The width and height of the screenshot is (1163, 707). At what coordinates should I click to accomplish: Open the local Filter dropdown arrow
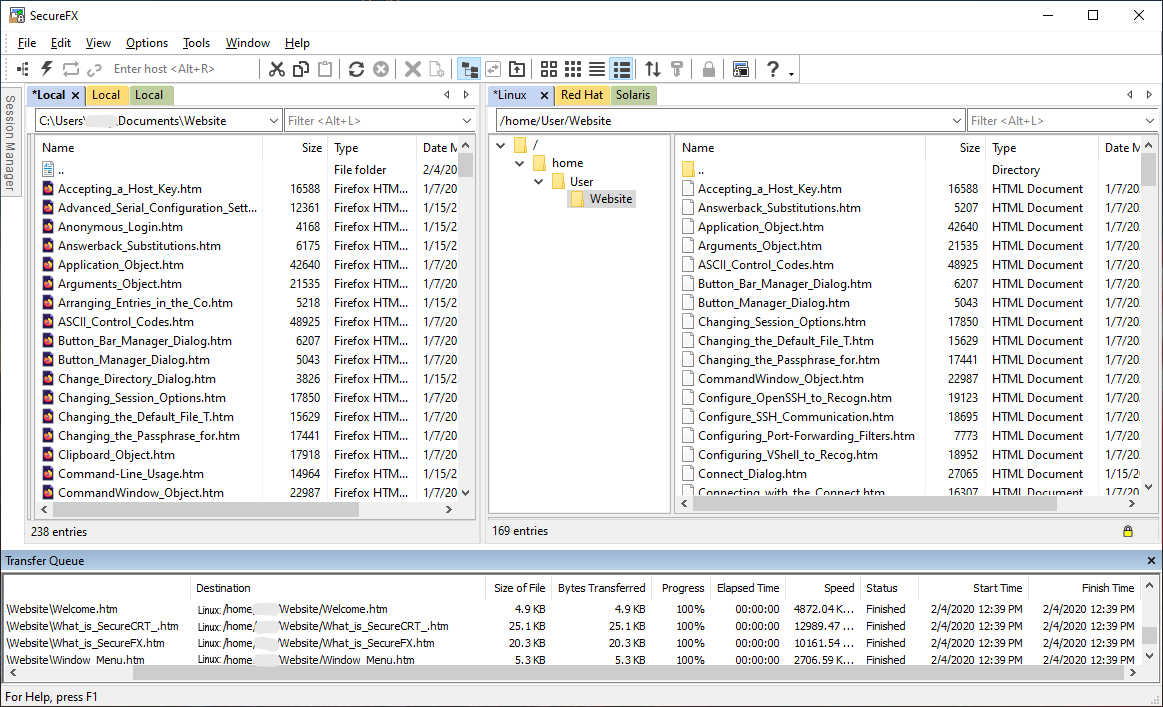467,121
